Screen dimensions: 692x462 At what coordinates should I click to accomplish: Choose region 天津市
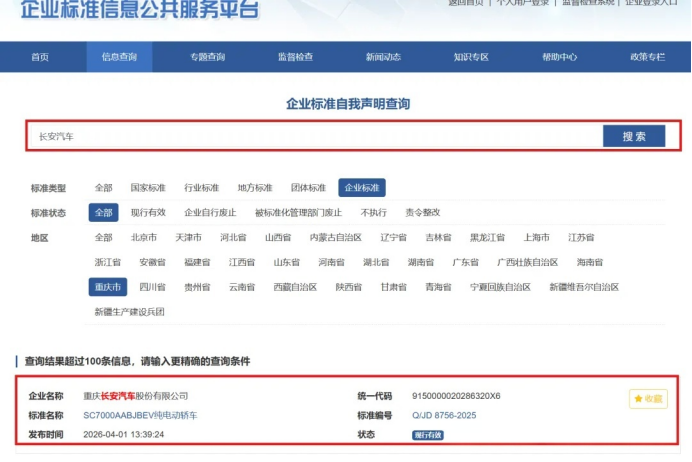pos(188,237)
